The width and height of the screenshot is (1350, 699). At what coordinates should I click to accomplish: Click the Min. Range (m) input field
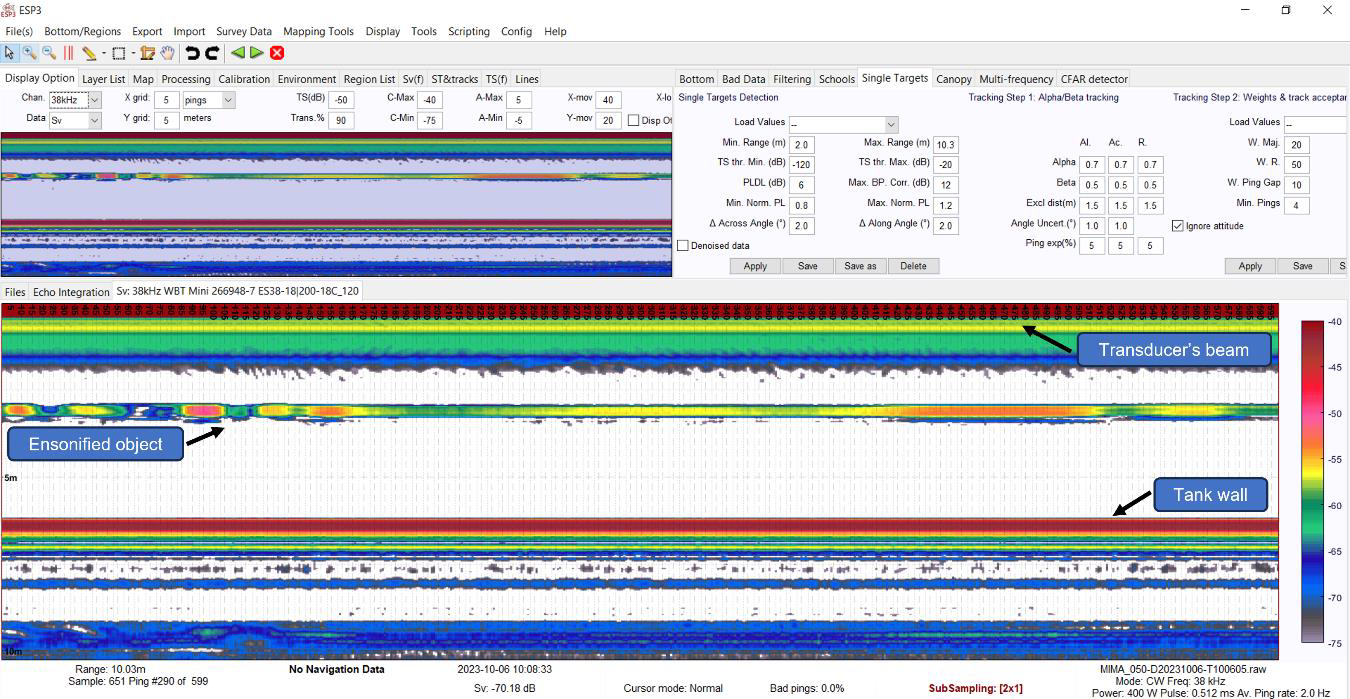pos(801,145)
